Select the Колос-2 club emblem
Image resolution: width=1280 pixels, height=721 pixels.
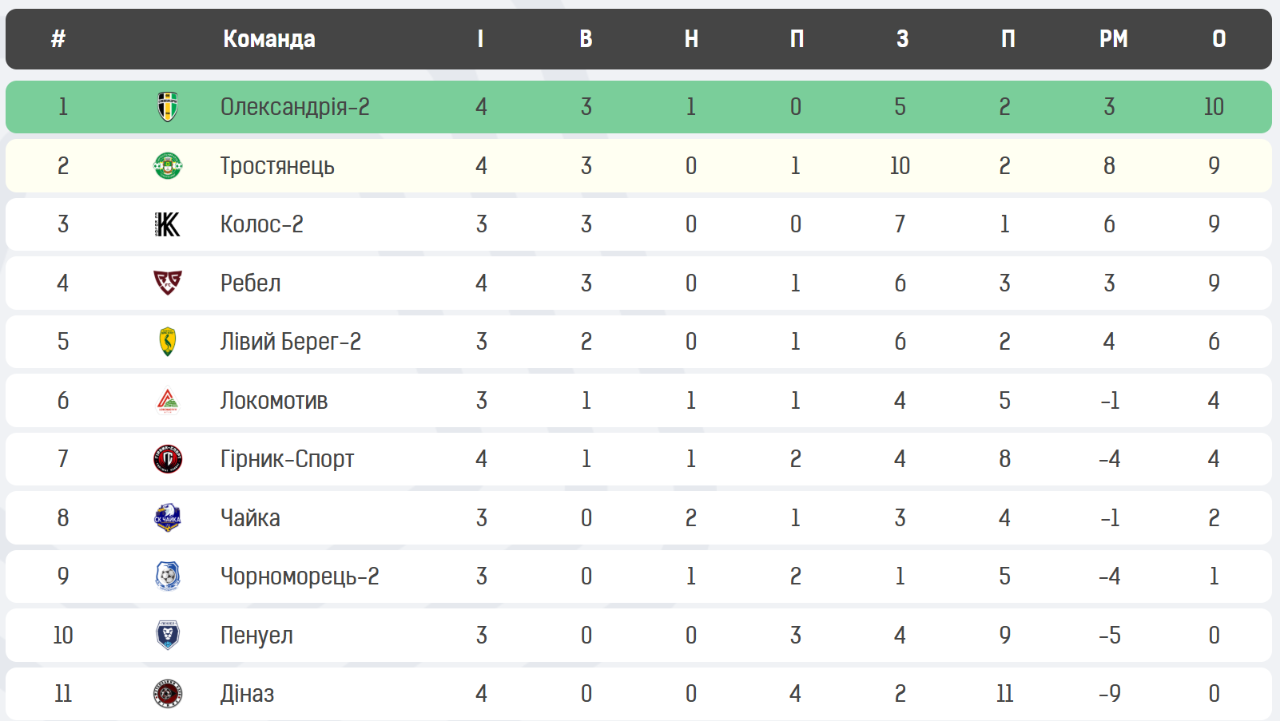pyautogui.click(x=167, y=224)
